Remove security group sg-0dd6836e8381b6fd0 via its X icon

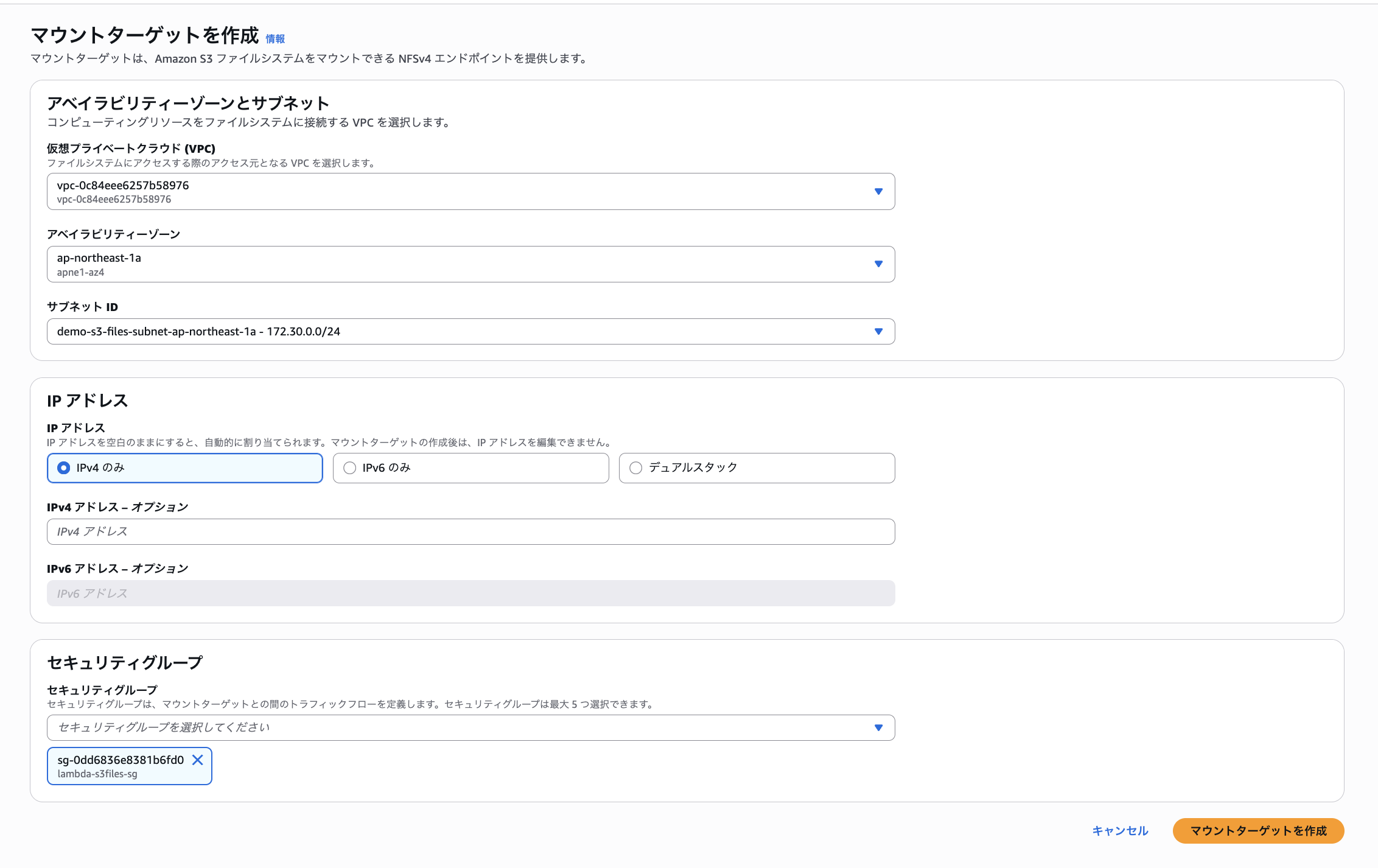[198, 760]
